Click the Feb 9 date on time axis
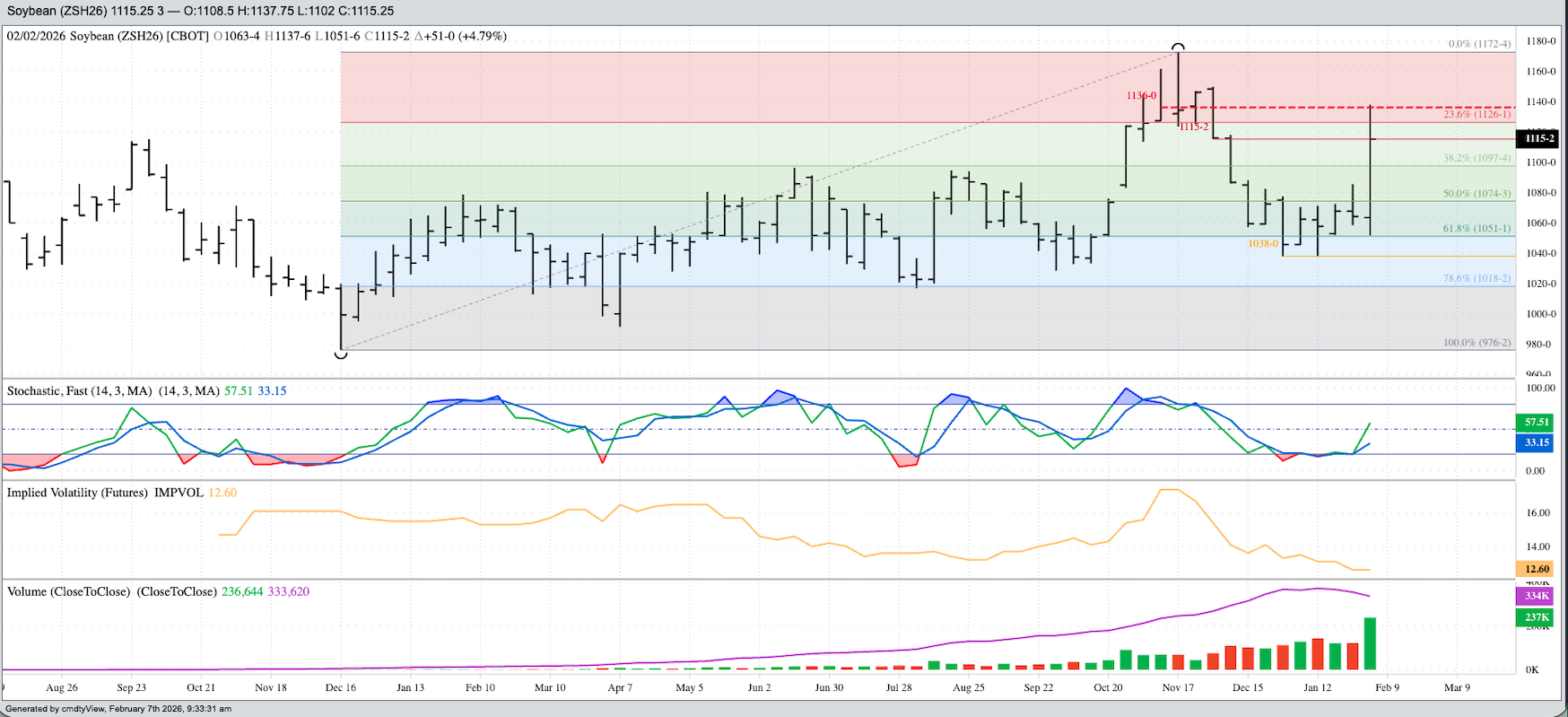The image size is (1568, 717). point(1387,687)
